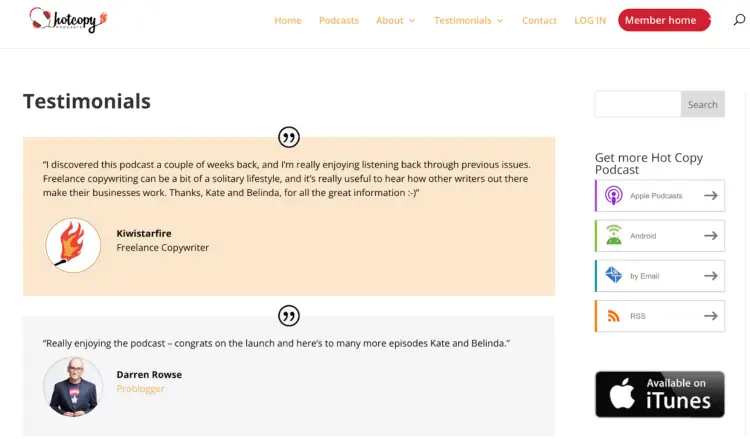This screenshot has width=750, height=439.
Task: Open the Contact page
Action: (x=540, y=21)
